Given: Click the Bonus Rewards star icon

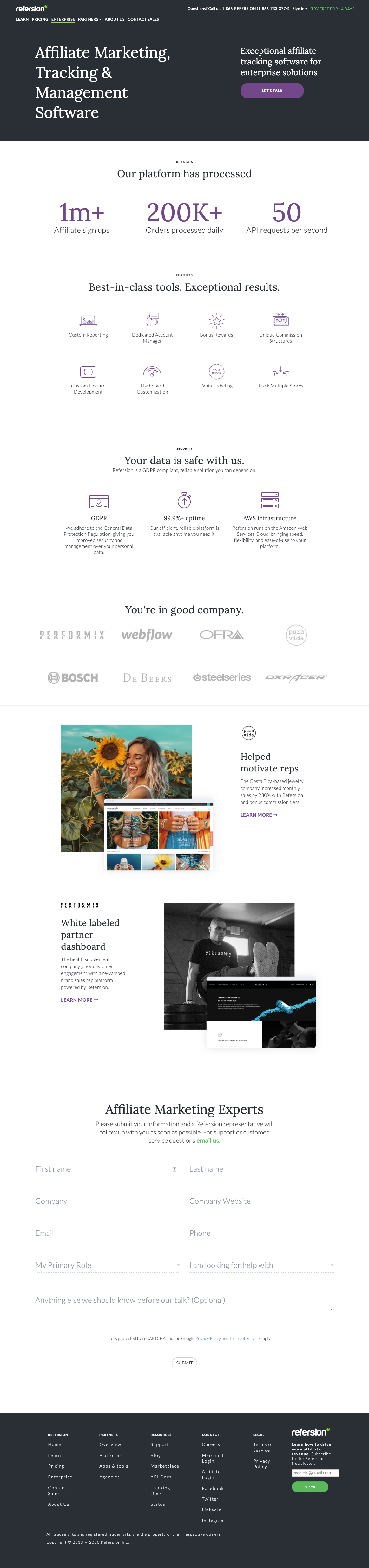Looking at the screenshot, I should coord(216,320).
